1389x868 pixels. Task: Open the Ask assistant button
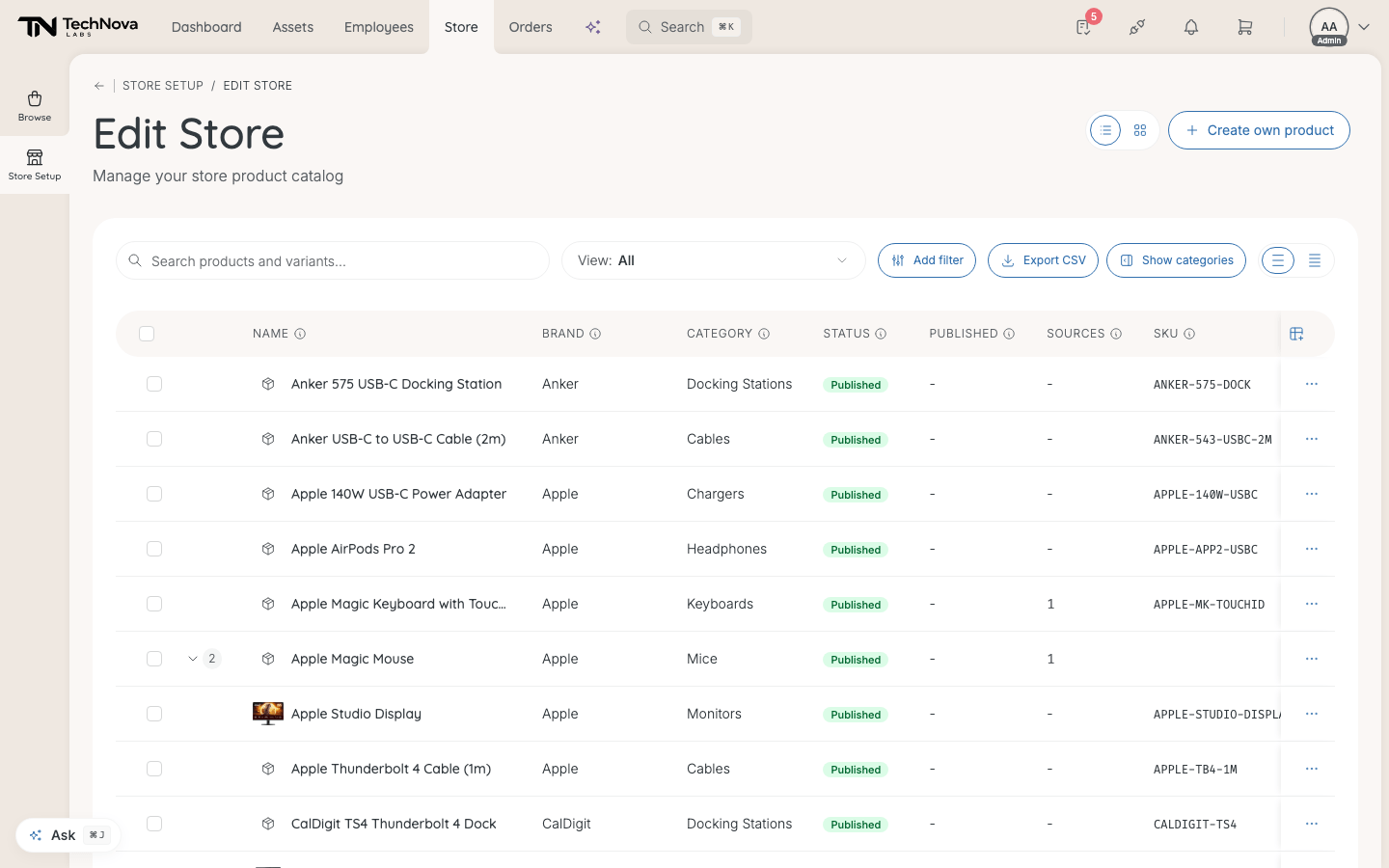[68, 835]
